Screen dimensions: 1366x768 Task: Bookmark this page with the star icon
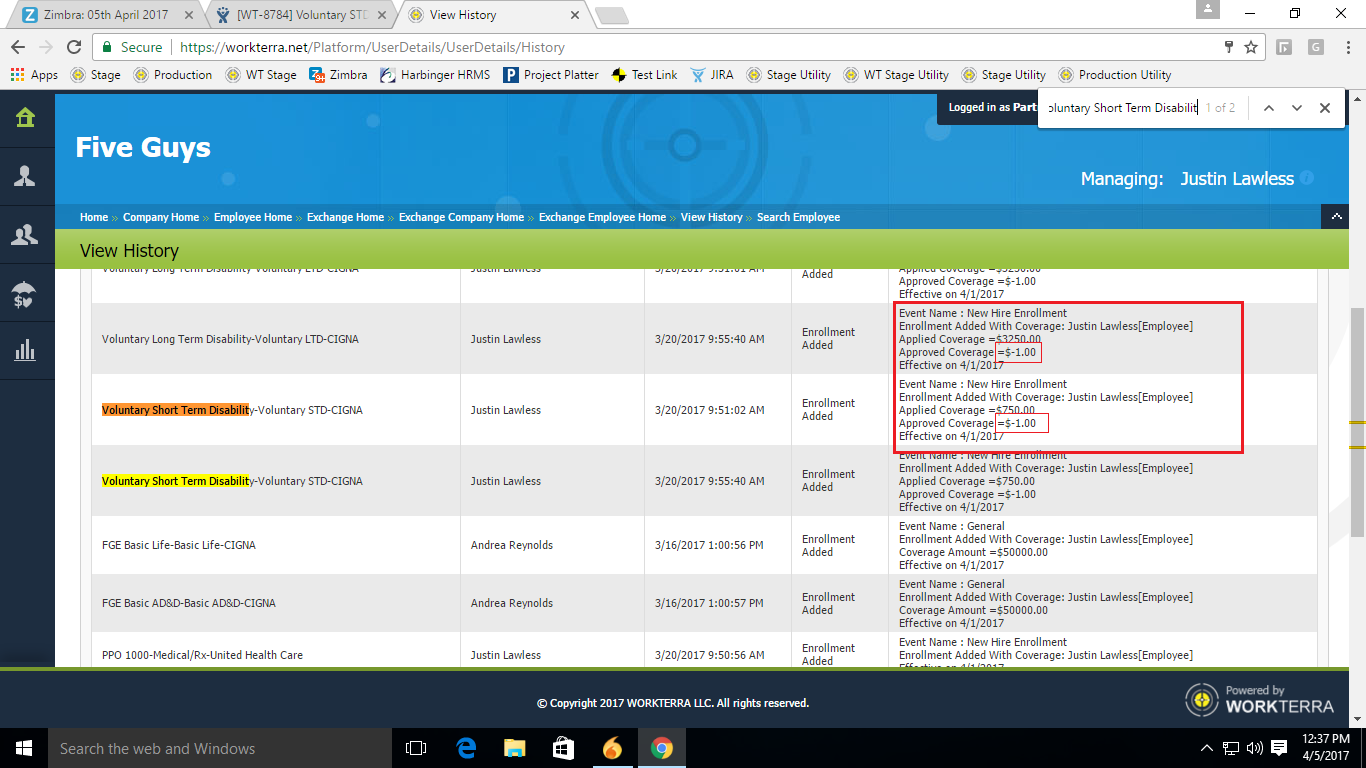point(1251,47)
